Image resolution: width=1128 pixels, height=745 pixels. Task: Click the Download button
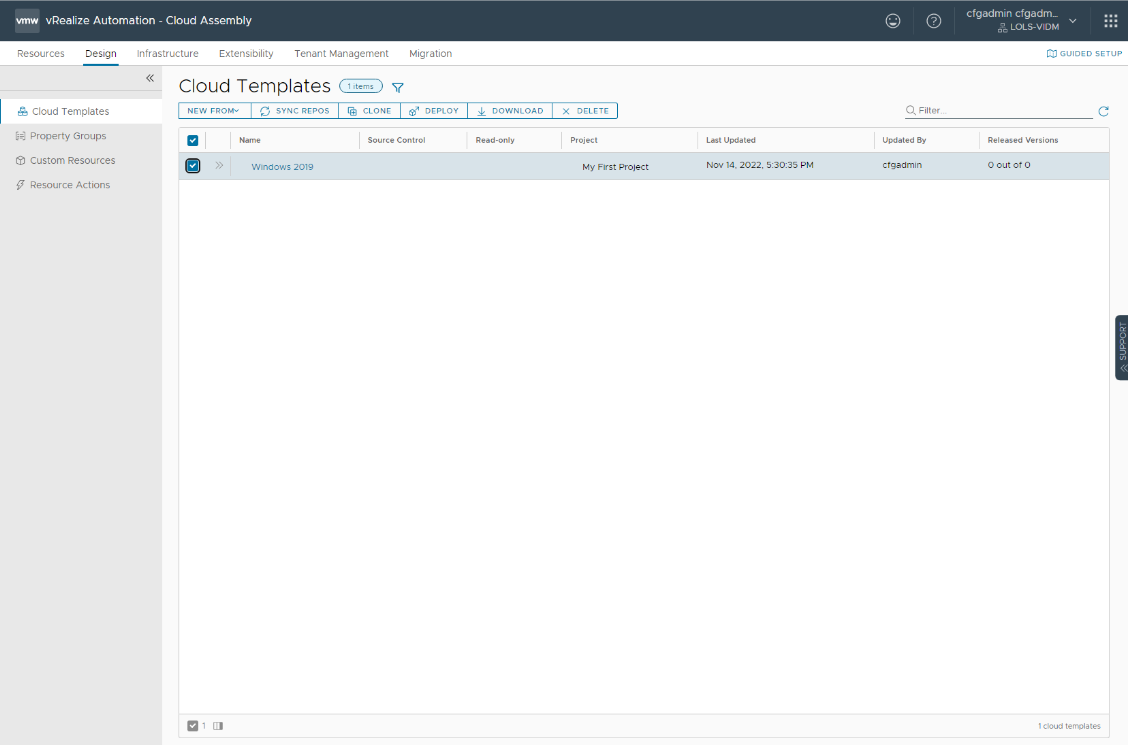point(510,111)
